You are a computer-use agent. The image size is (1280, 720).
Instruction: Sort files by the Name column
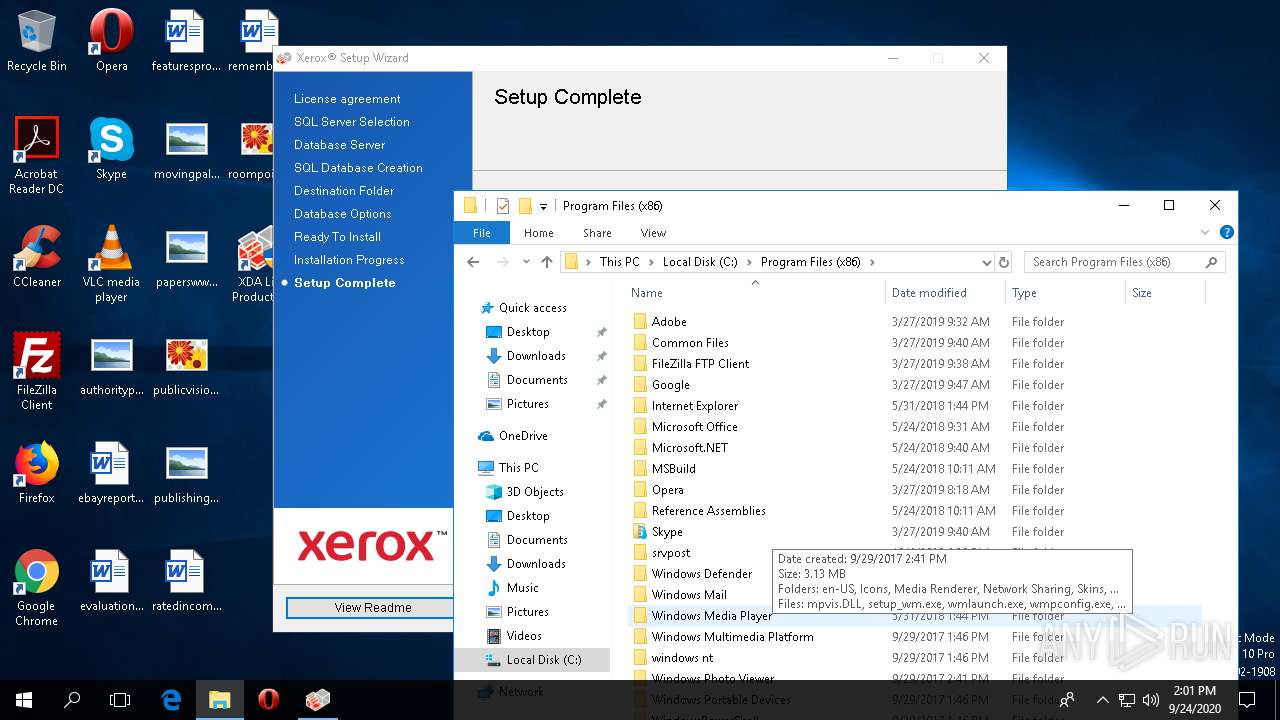tap(757, 293)
